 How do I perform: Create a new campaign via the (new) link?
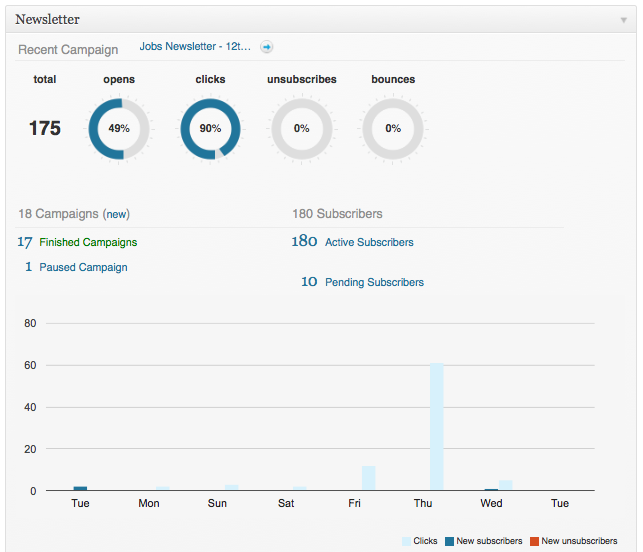116,214
